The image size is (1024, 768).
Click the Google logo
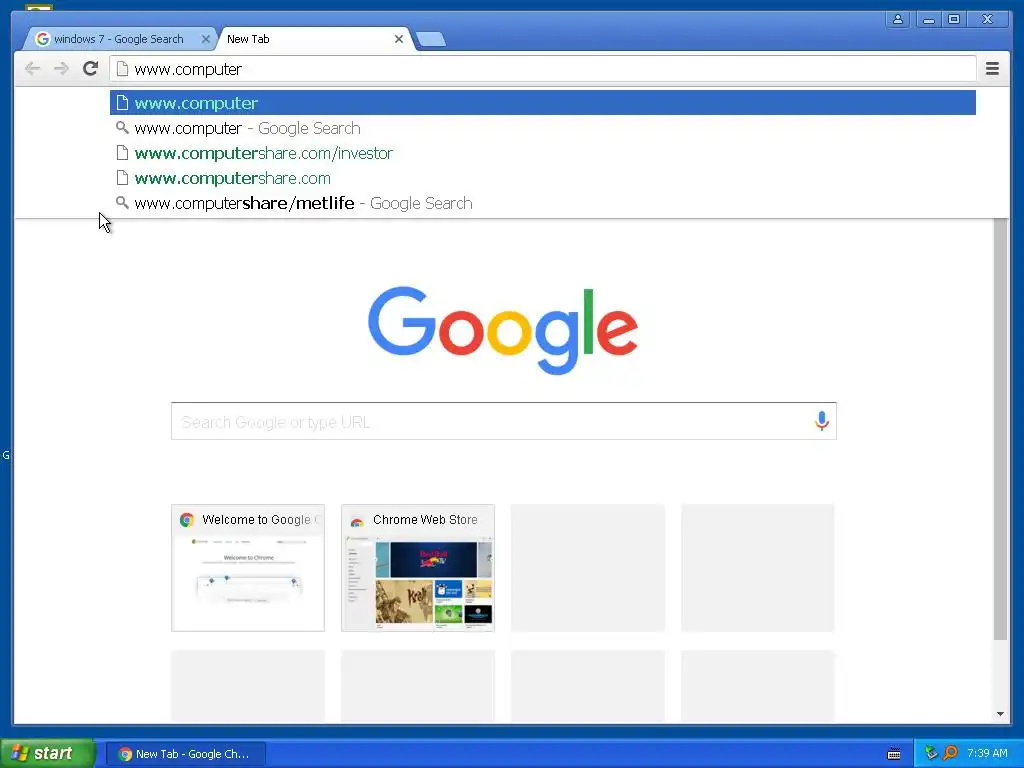[x=503, y=330]
